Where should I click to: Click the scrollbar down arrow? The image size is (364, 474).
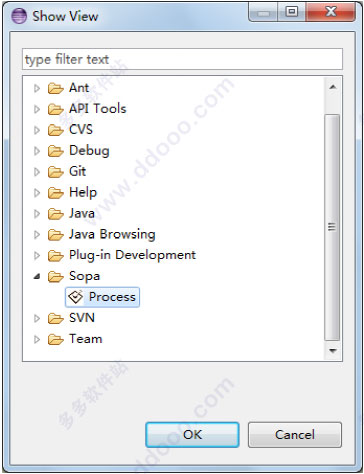[332, 351]
